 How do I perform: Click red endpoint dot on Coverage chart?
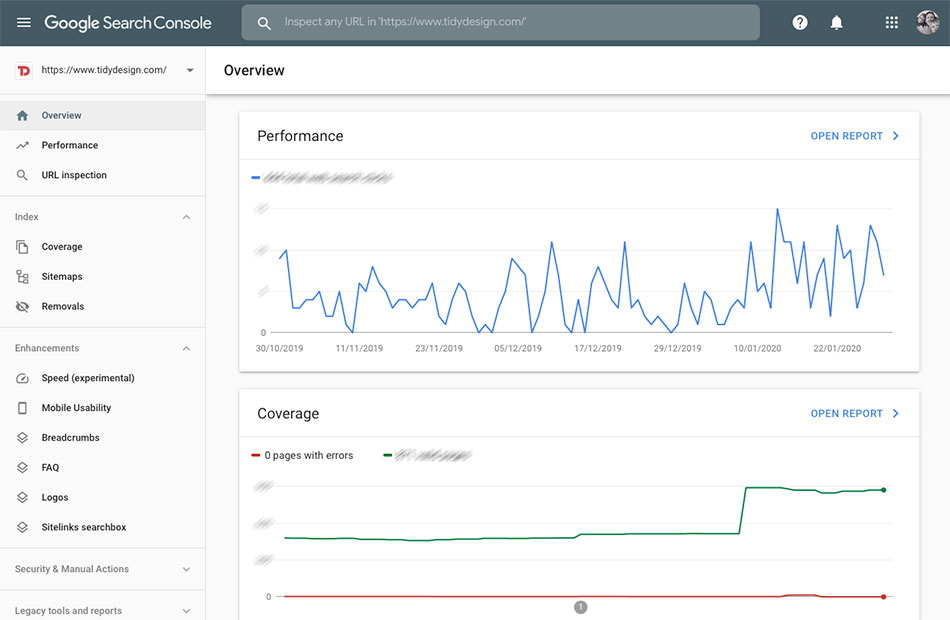point(883,597)
